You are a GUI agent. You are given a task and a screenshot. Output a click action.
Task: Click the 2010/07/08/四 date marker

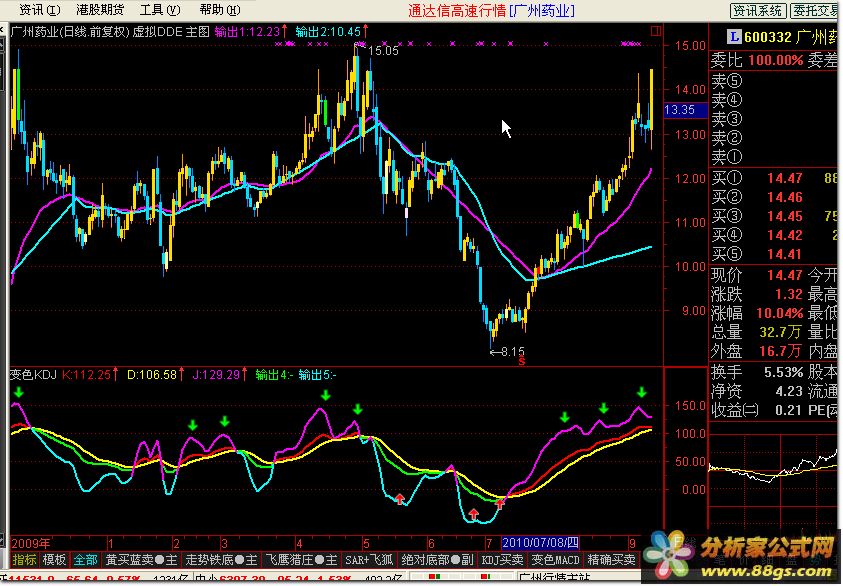(540, 543)
